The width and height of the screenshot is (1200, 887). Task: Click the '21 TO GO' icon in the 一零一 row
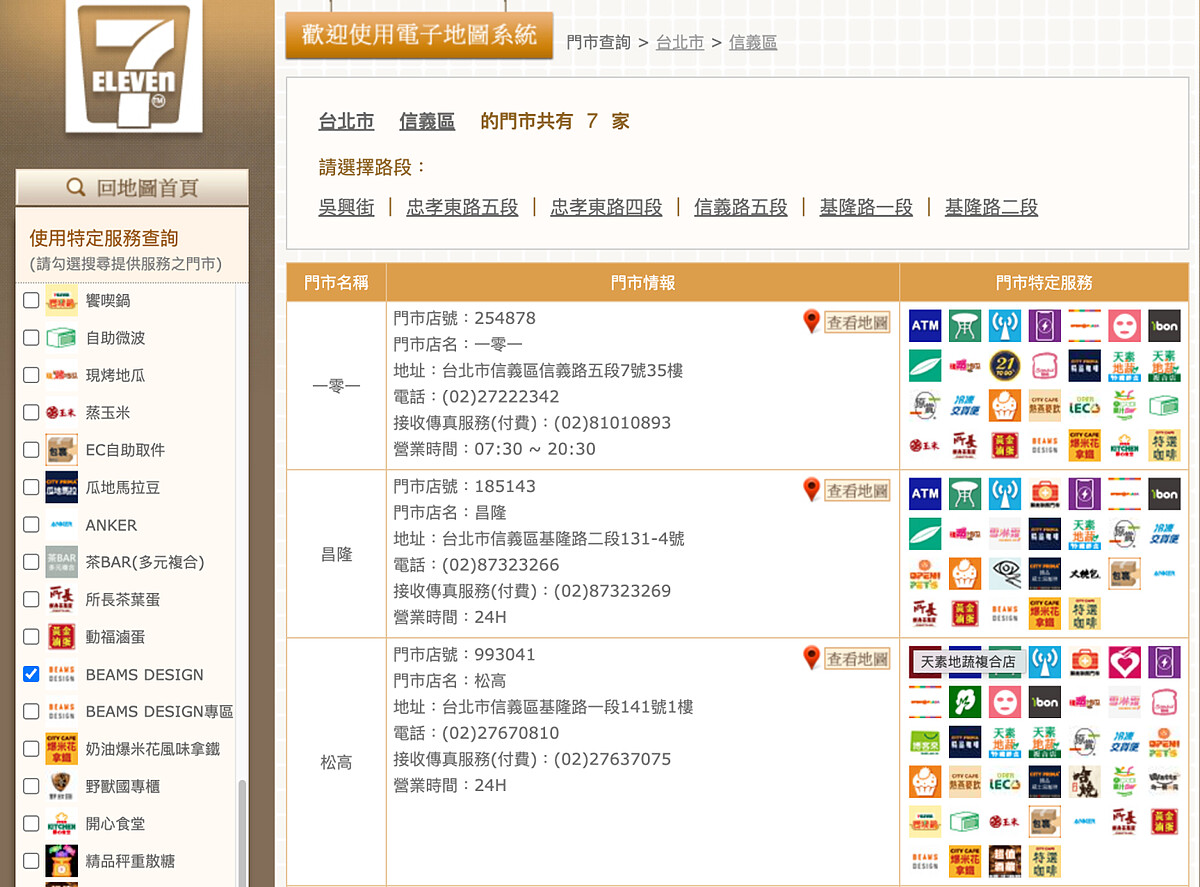pyautogui.click(x=1005, y=366)
